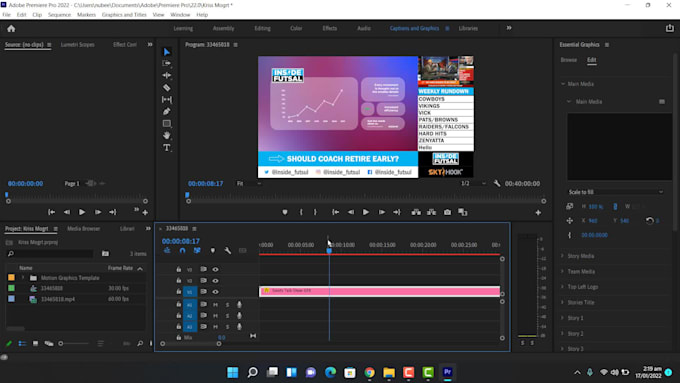The width and height of the screenshot is (680, 383).
Task: Click the Lift button in Program Monitor
Action: coord(416,212)
